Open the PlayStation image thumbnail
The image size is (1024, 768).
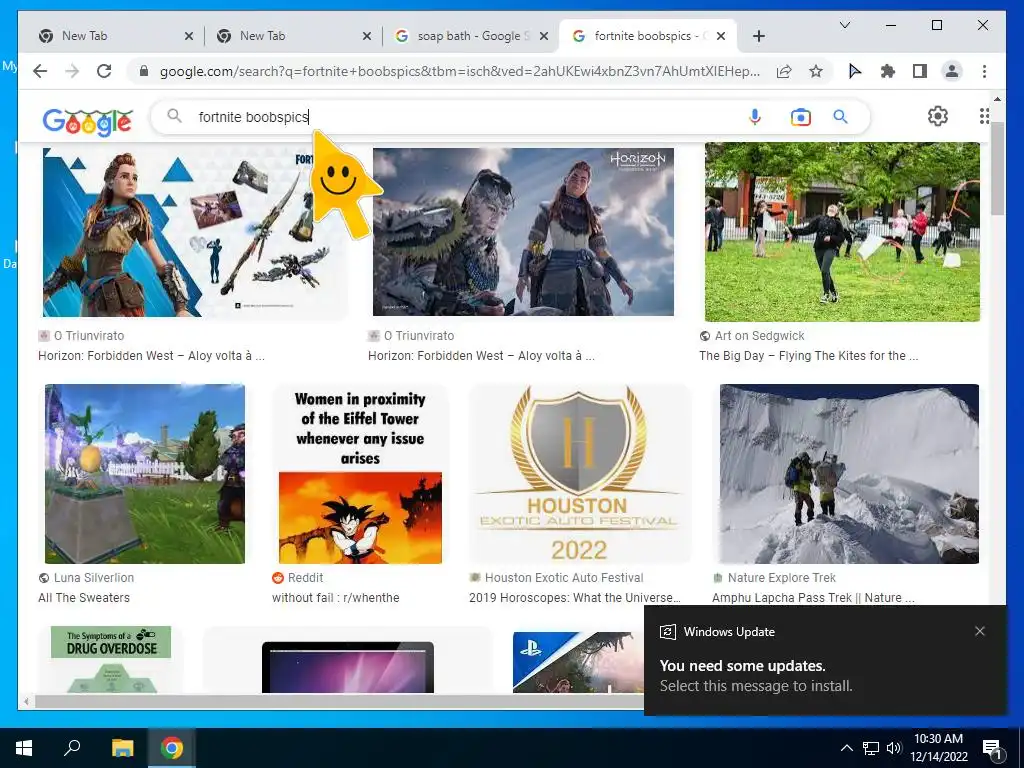[578, 662]
